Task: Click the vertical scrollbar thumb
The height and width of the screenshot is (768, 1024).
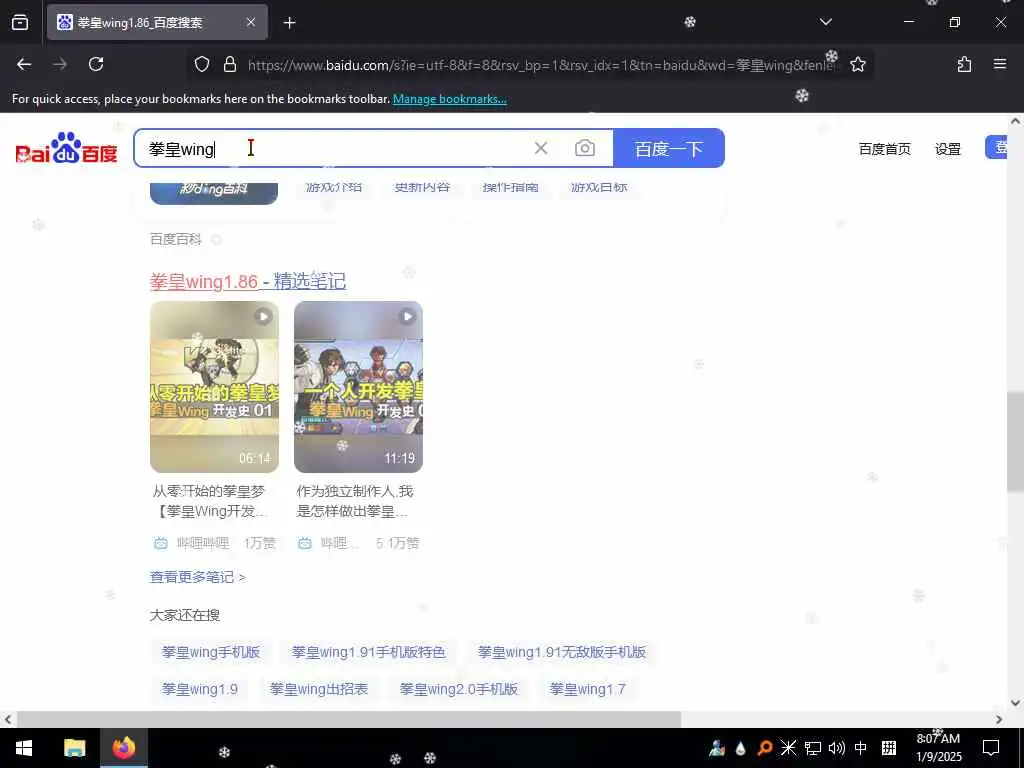Action: tap(1015, 441)
